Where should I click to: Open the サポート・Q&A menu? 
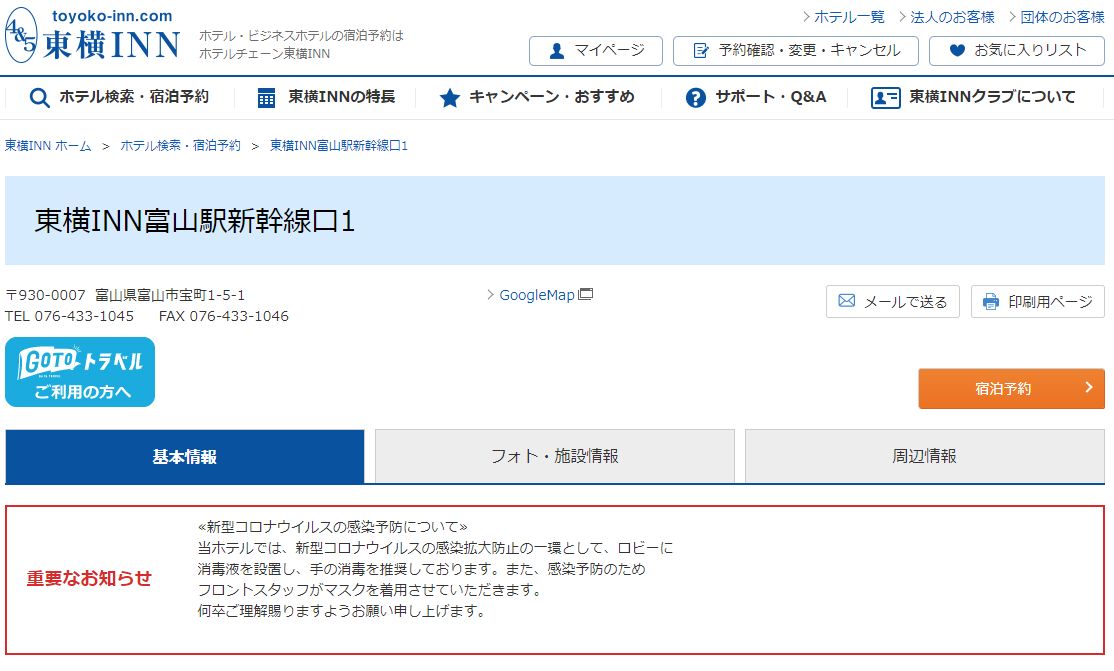756,97
